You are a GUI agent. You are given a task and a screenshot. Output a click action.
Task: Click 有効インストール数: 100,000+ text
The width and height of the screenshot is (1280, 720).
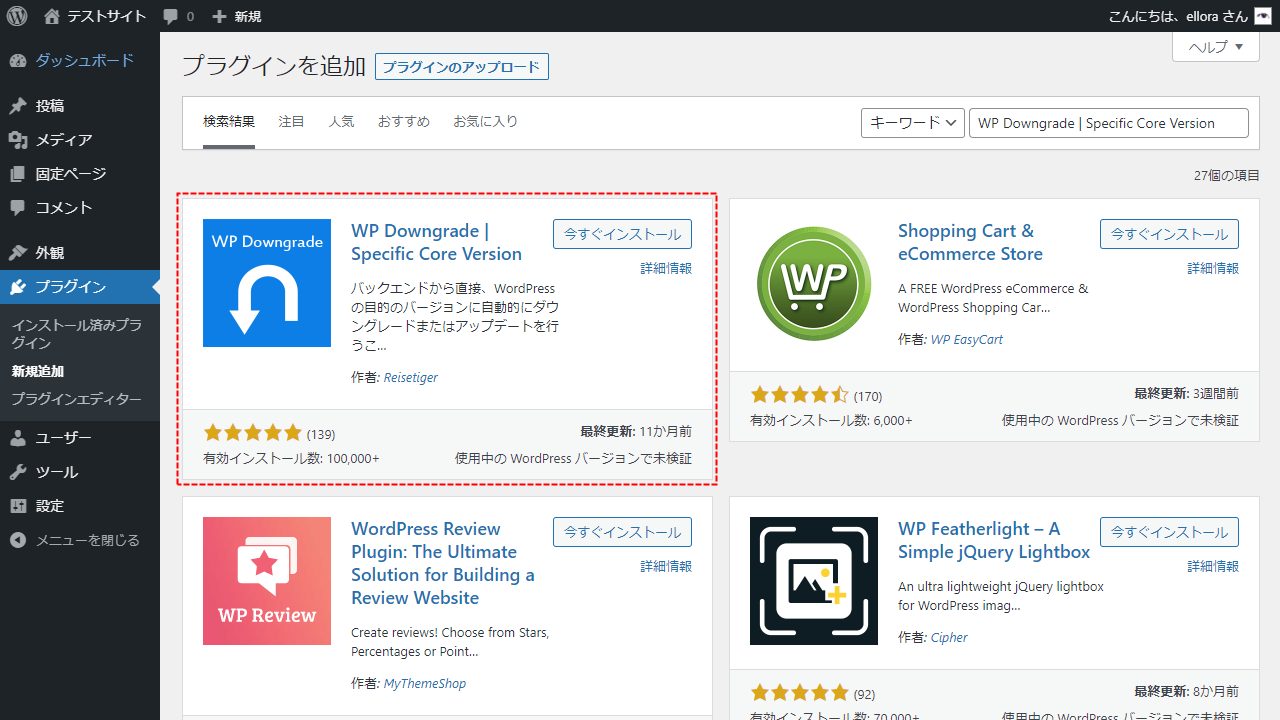tap(291, 458)
